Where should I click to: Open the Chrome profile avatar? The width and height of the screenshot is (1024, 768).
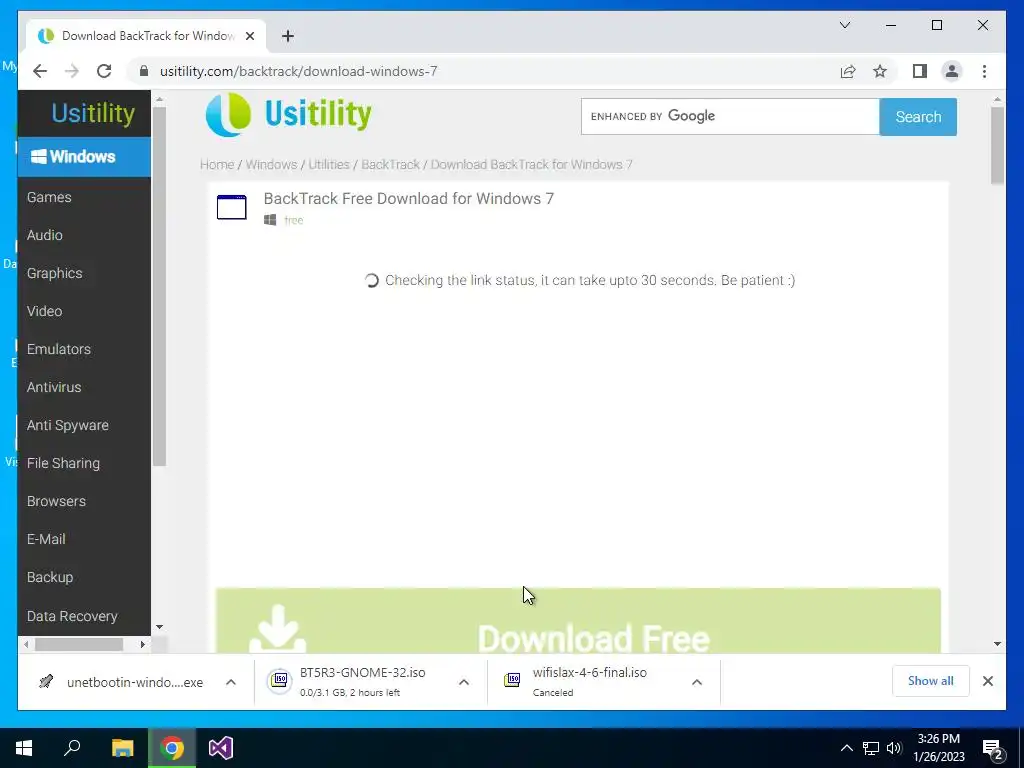point(952,71)
